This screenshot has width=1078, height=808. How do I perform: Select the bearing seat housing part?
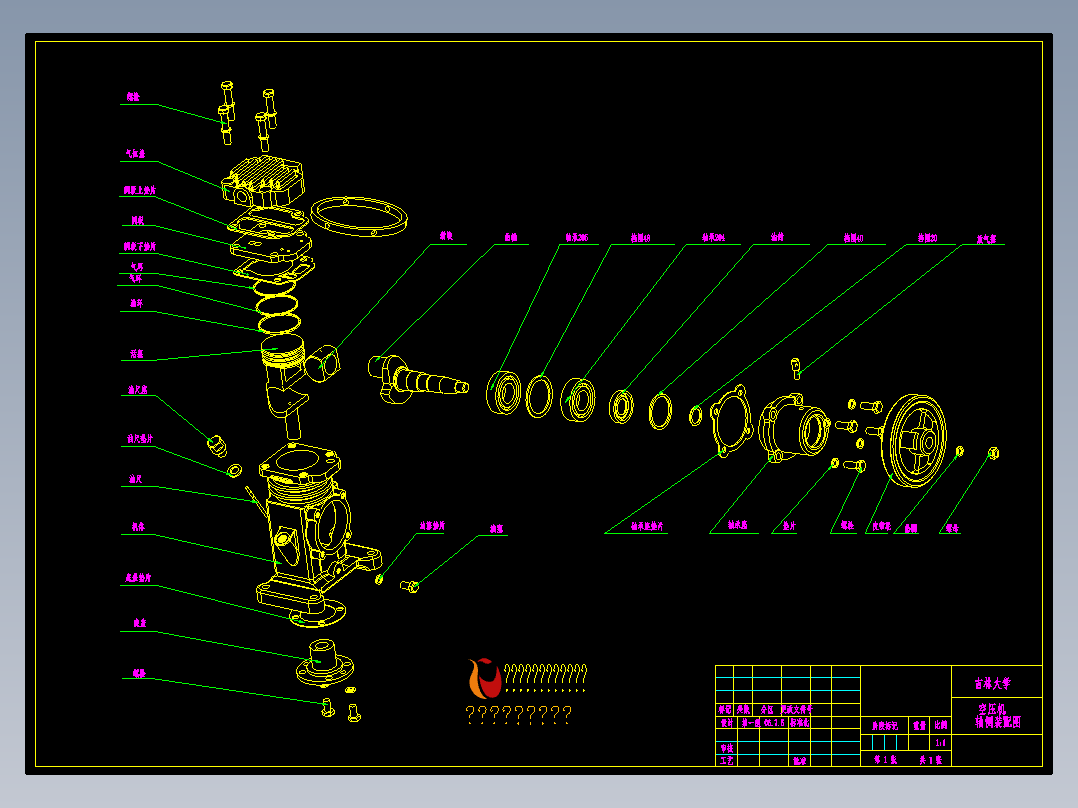click(x=795, y=427)
